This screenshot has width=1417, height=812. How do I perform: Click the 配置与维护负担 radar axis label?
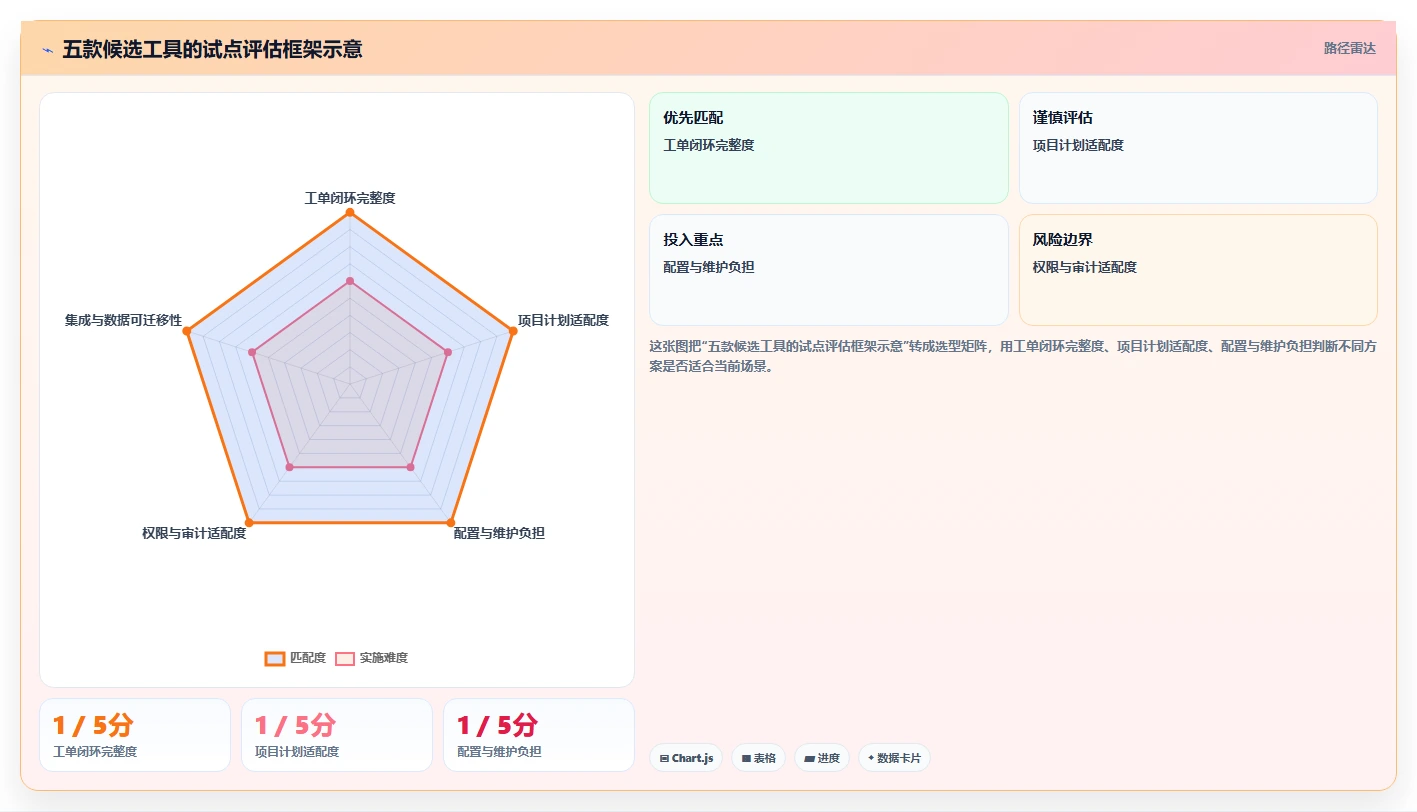pos(499,533)
